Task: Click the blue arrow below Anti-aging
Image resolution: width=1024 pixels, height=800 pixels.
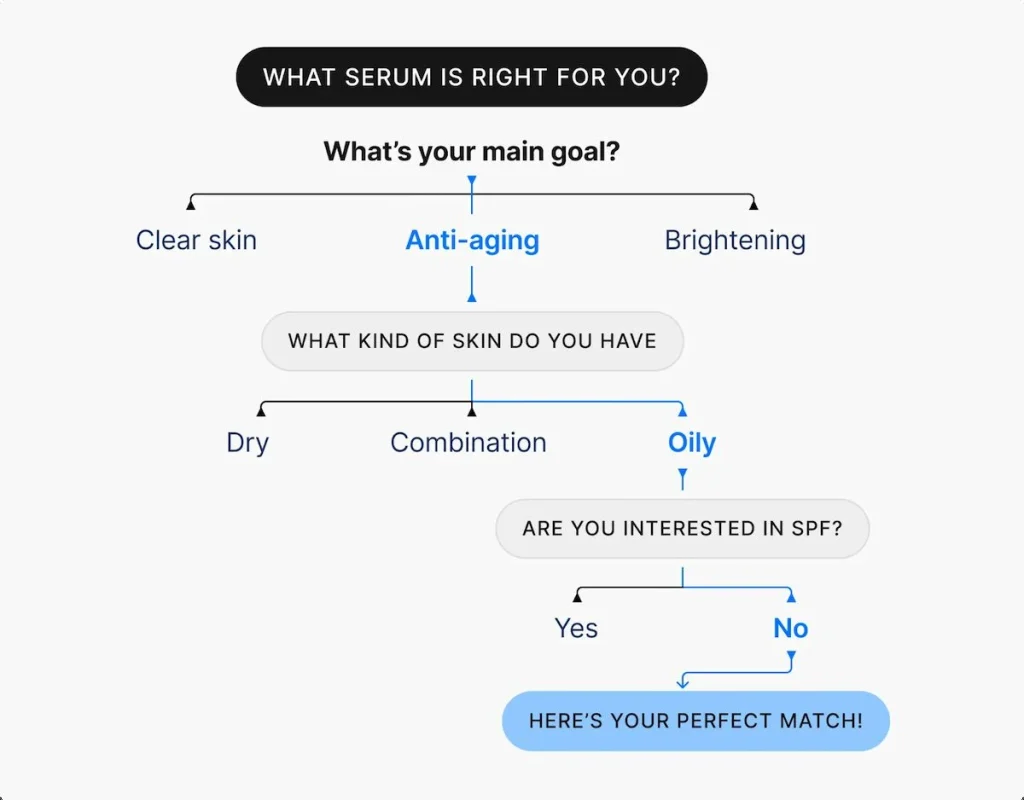Action: point(472,296)
